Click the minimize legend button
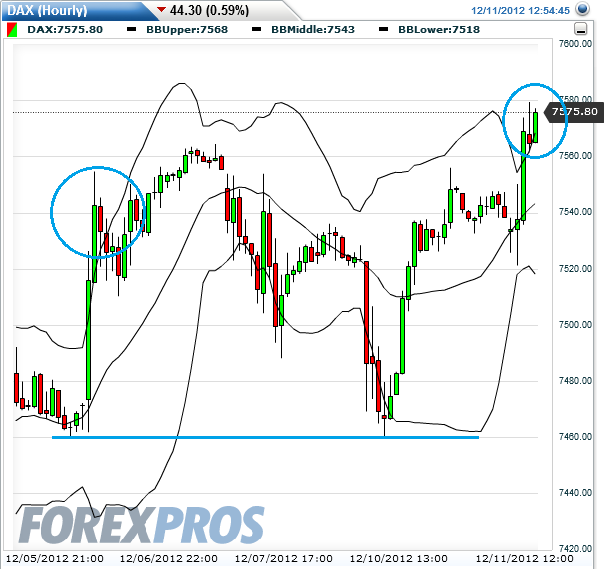The image size is (605, 569). (x=581, y=29)
